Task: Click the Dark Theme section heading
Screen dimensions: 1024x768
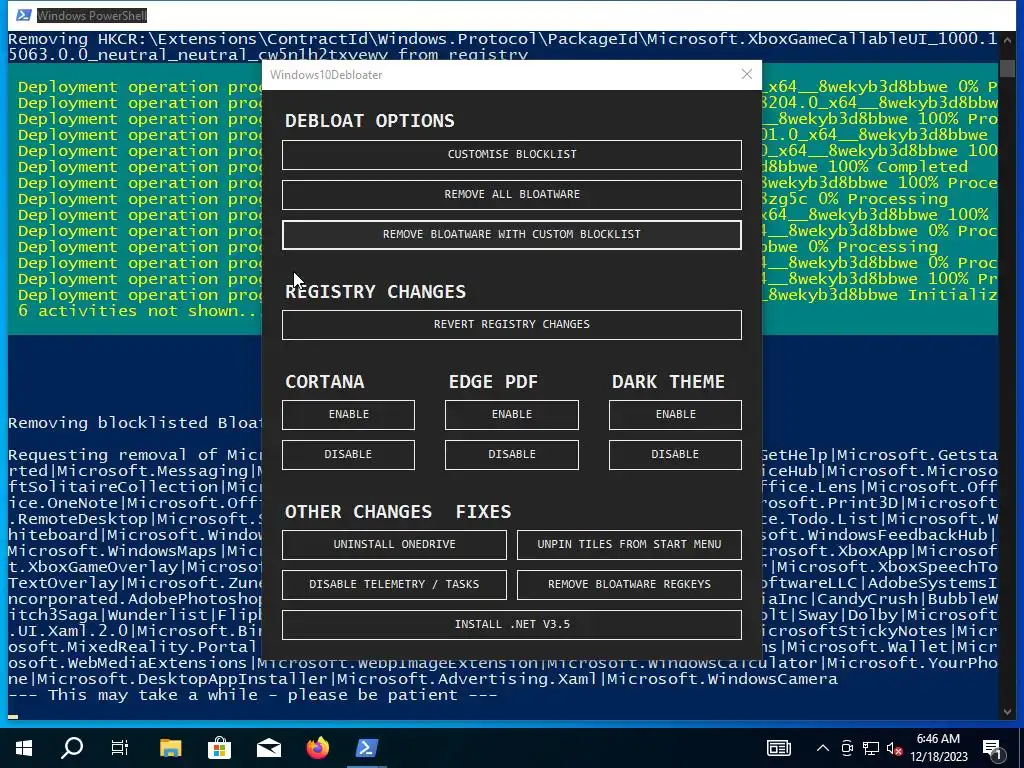Action: click(668, 381)
